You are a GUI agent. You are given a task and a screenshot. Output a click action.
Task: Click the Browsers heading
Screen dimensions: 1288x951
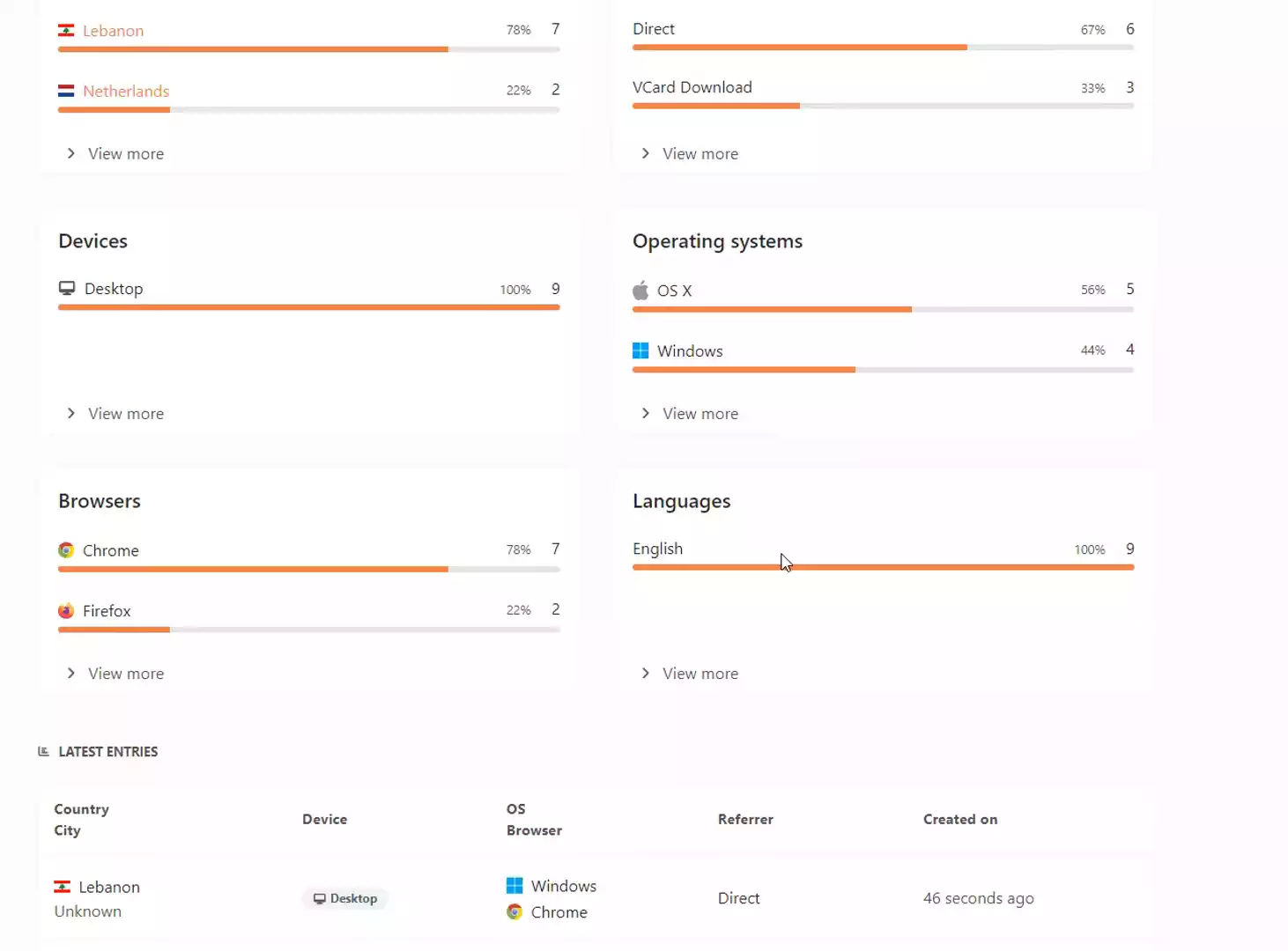point(100,501)
